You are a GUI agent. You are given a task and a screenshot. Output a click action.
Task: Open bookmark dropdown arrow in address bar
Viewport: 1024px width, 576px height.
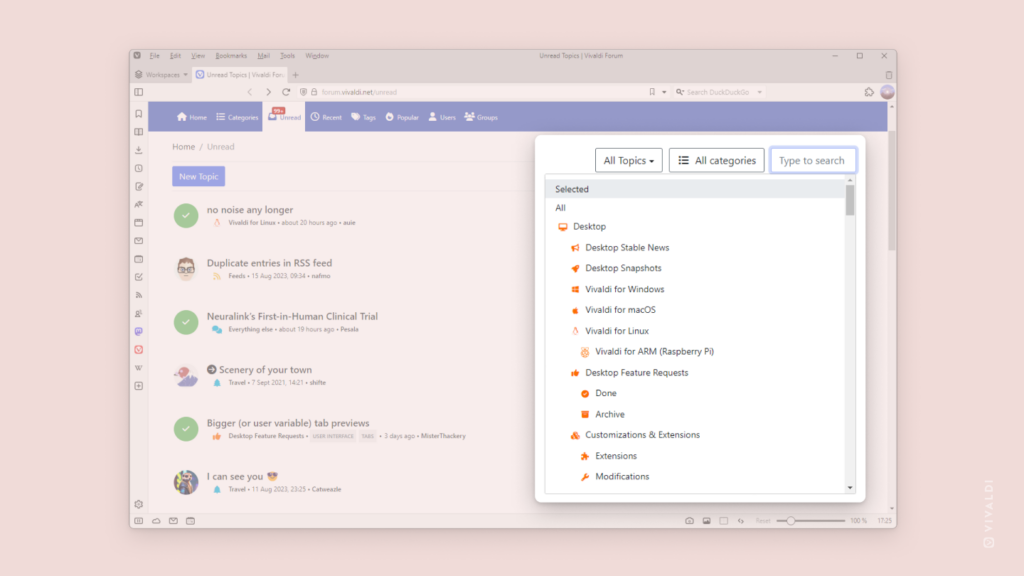664,92
